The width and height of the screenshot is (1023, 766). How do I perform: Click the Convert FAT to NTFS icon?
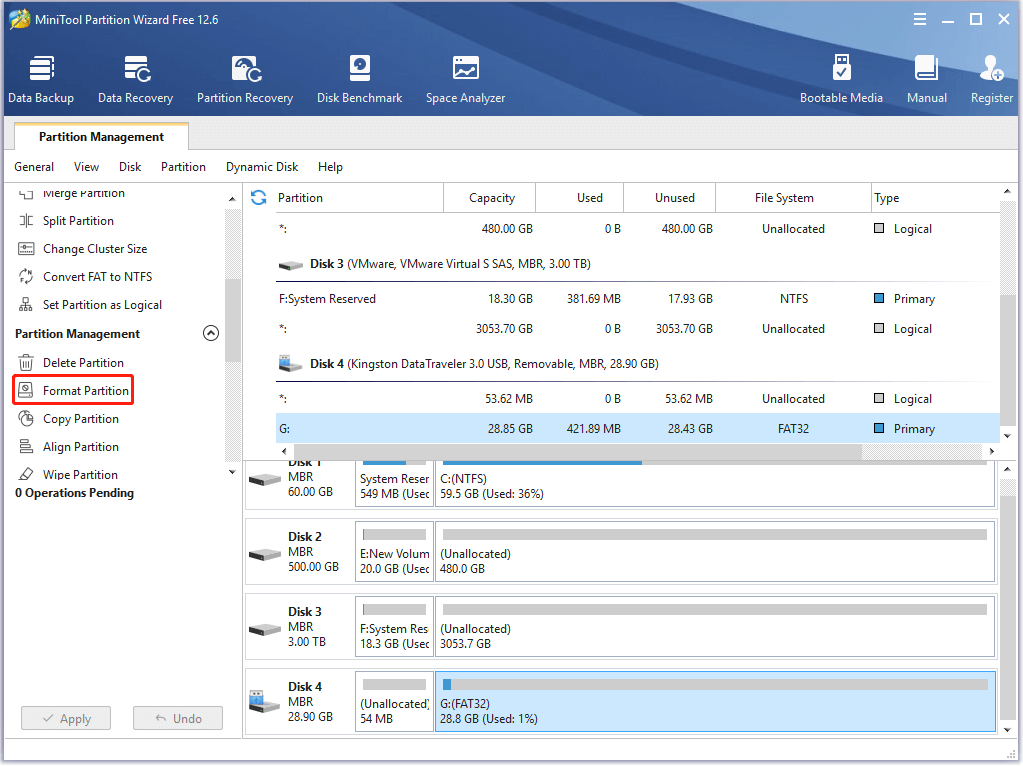26,277
